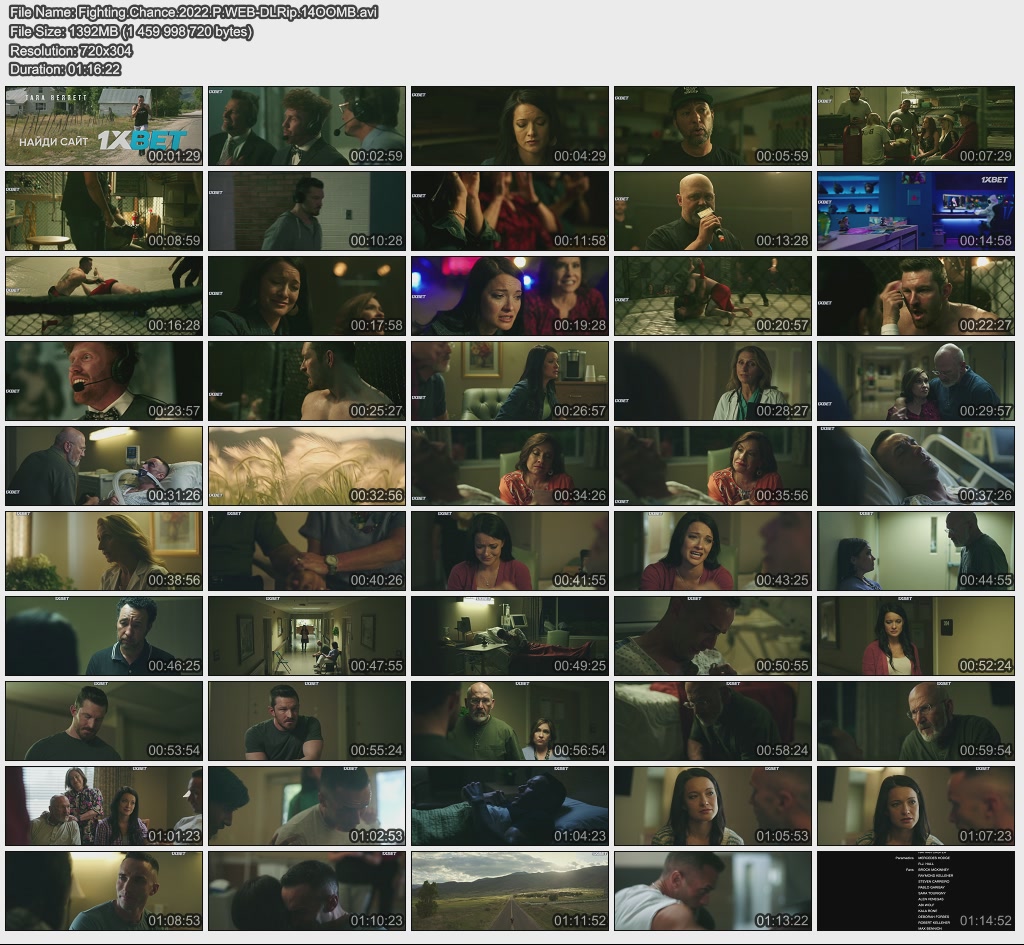Click the Resolution 720x304 text
The width and height of the screenshot is (1024, 945).
point(71,50)
